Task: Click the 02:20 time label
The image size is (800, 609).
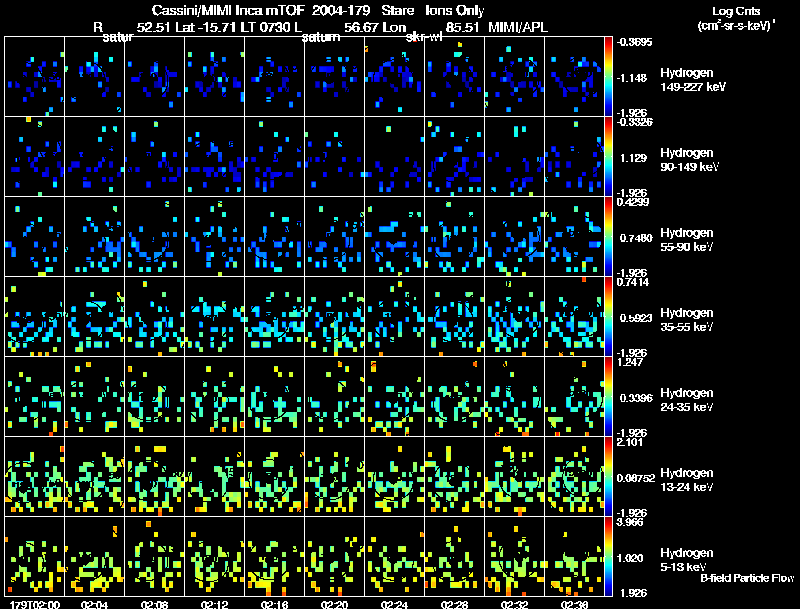Action: tap(334, 604)
